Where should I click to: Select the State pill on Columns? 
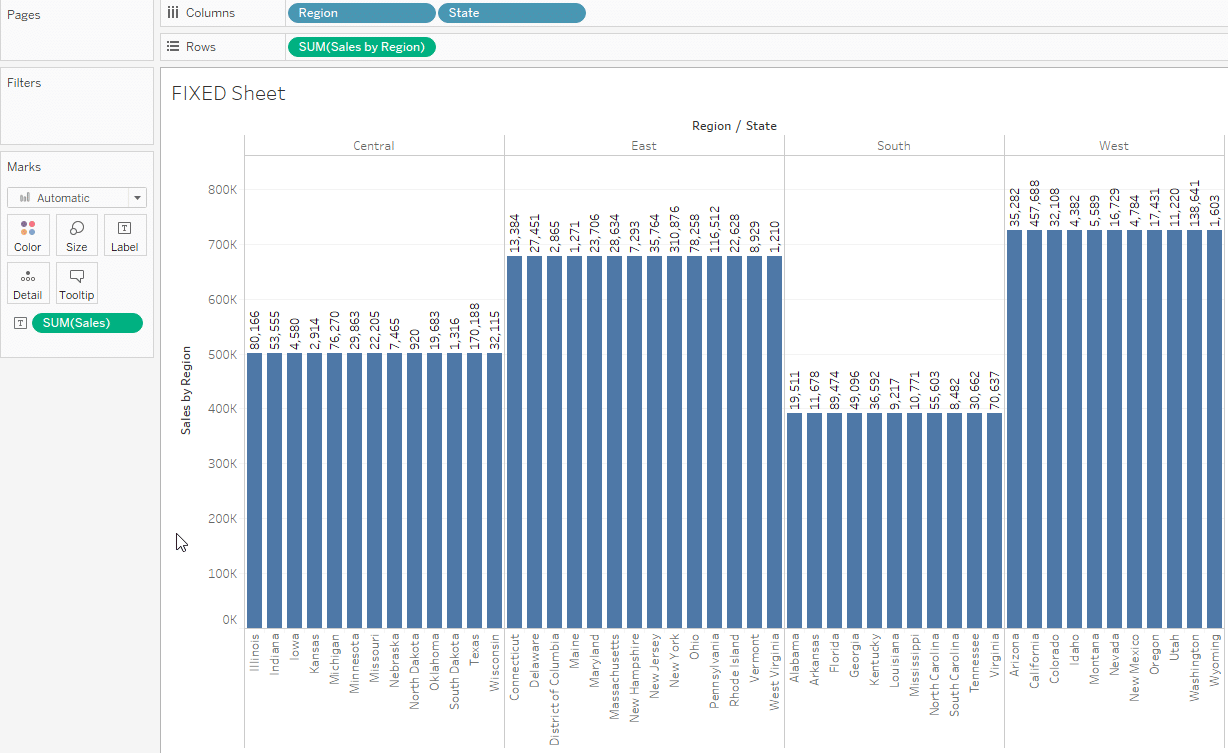click(511, 12)
